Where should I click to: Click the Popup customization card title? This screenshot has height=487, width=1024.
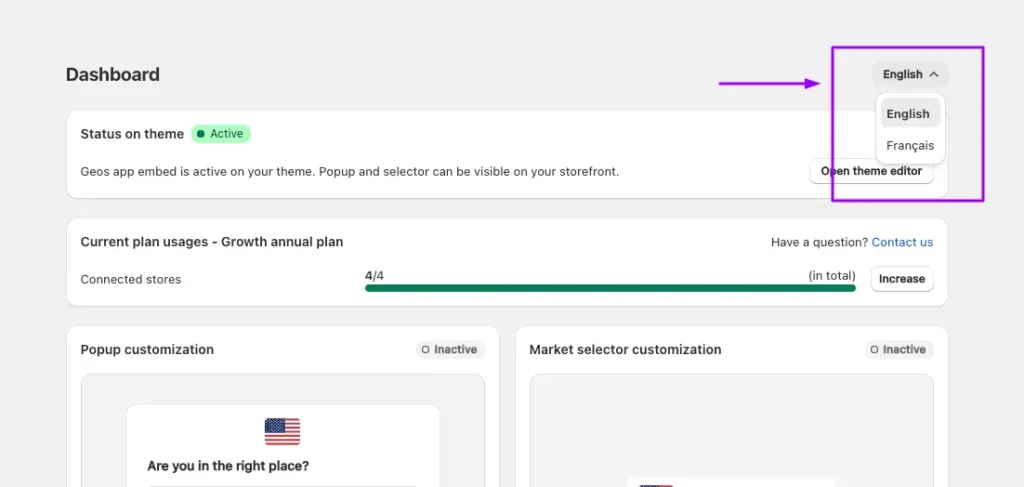tap(147, 350)
